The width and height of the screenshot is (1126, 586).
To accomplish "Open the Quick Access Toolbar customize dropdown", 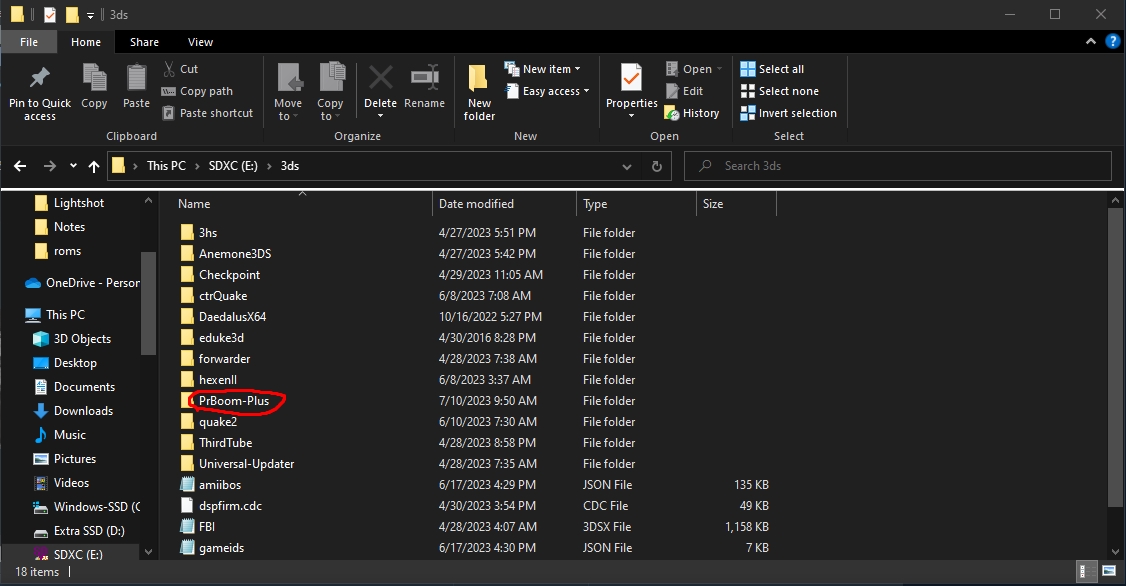I will (x=90, y=15).
